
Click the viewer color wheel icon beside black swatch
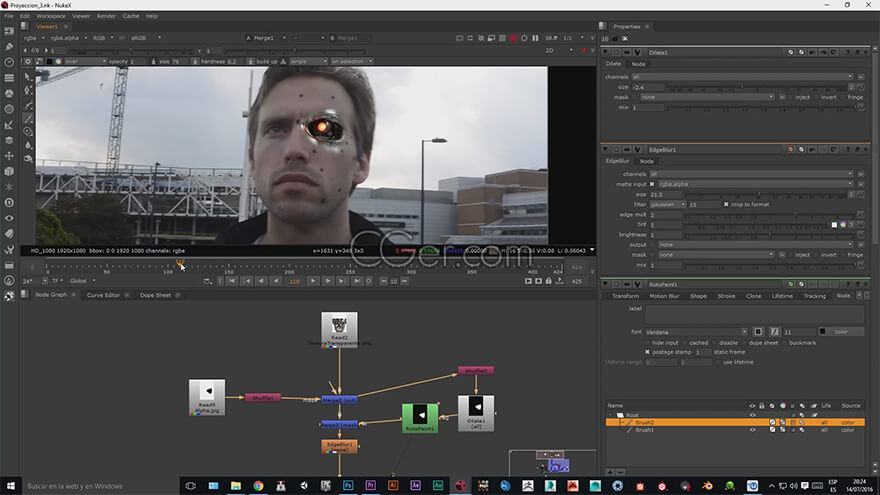pyautogui.click(x=58, y=61)
